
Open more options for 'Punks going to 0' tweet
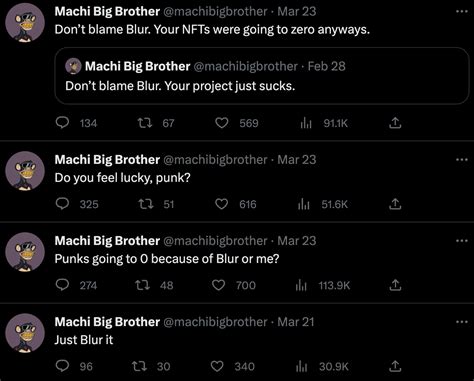click(x=462, y=241)
